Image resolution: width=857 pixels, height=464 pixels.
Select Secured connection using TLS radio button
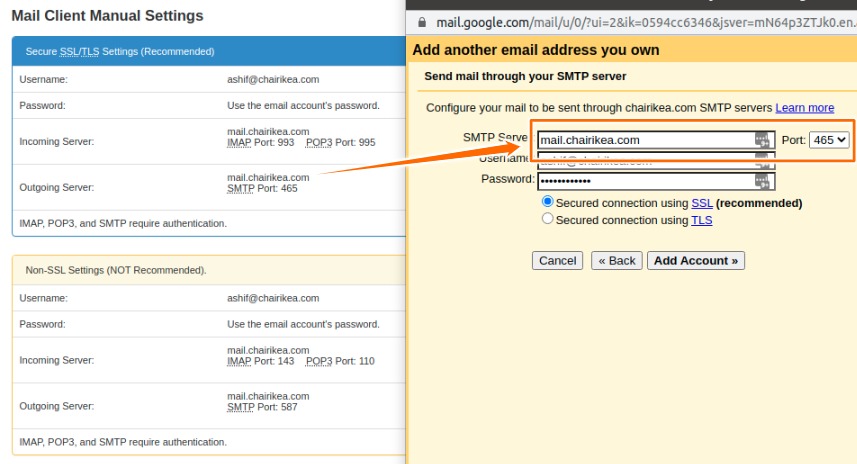click(x=547, y=219)
